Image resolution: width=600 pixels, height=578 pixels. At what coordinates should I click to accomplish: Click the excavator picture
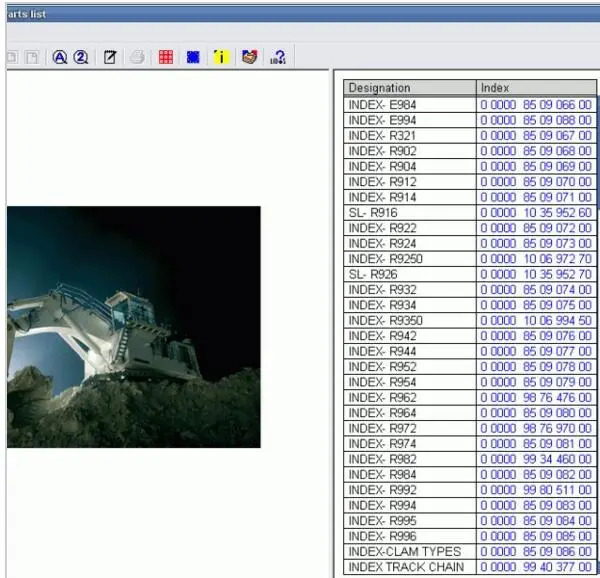[134, 327]
